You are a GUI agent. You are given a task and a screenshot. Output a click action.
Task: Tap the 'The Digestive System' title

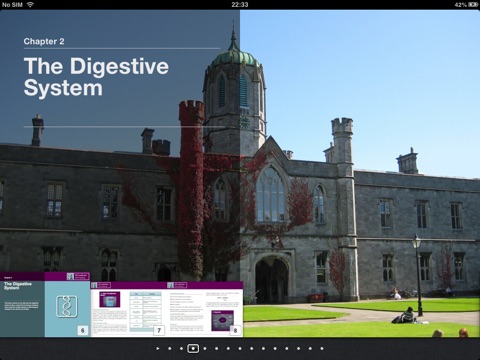[x=96, y=77]
